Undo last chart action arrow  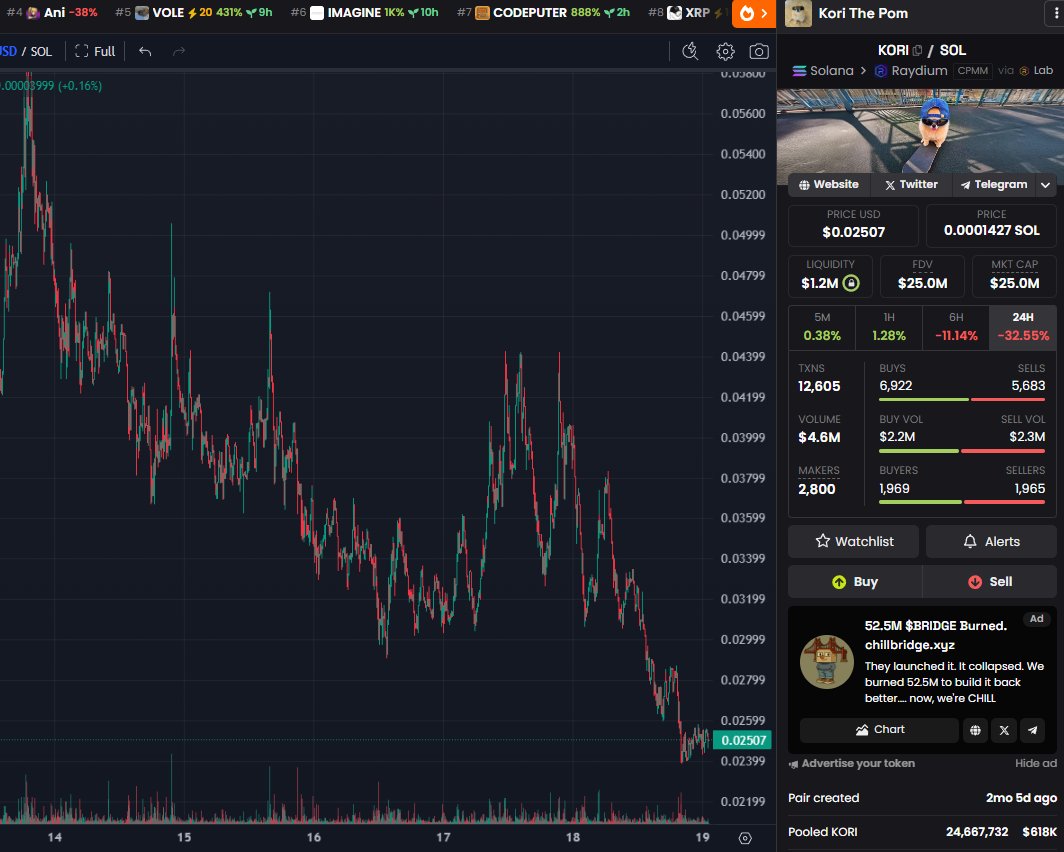point(145,52)
